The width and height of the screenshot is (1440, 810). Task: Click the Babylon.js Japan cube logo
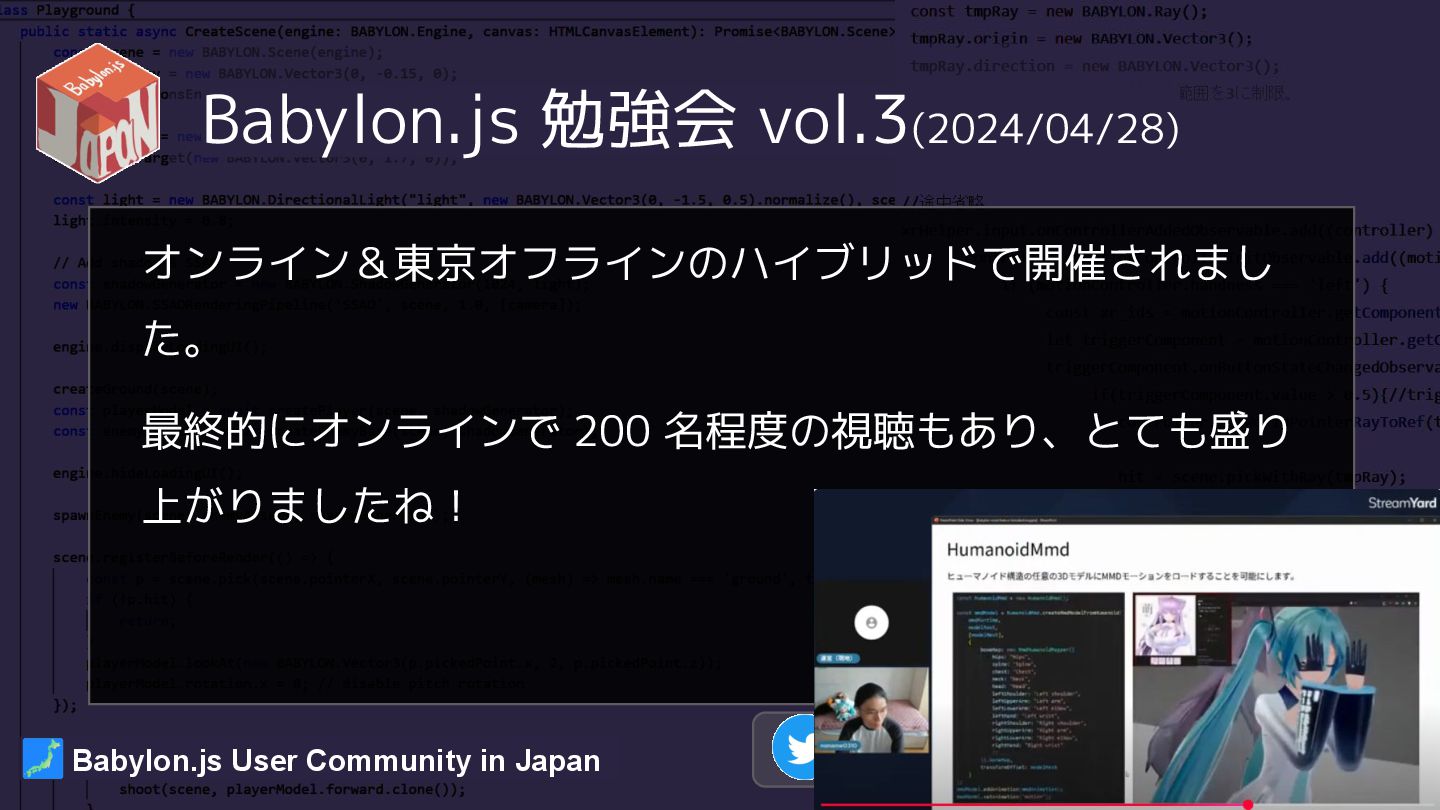[98, 112]
